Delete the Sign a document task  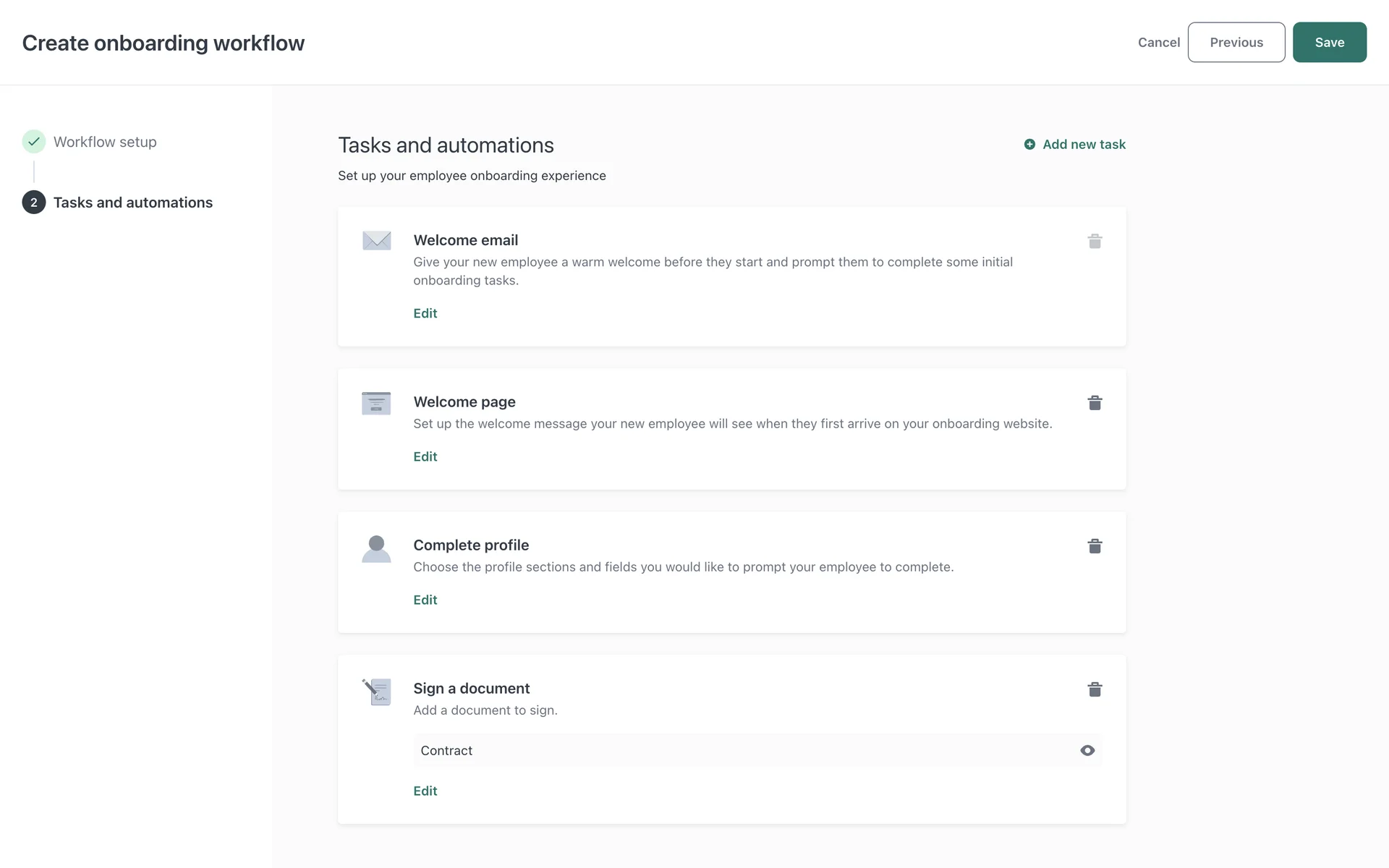1095,689
